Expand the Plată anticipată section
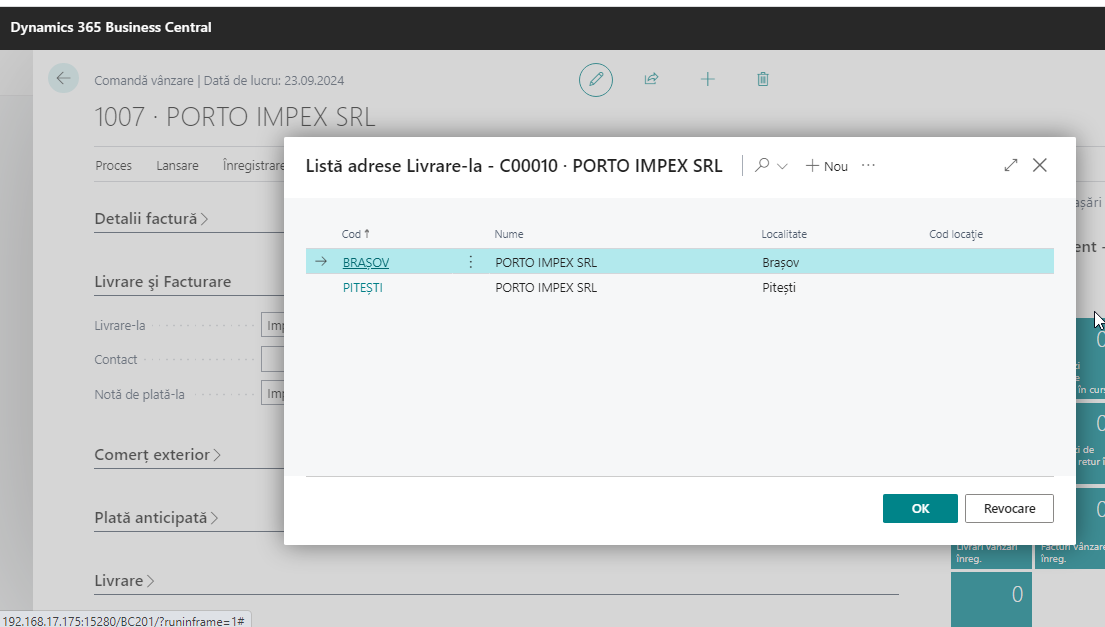Screen dimensions: 1105x627 pos(156,518)
